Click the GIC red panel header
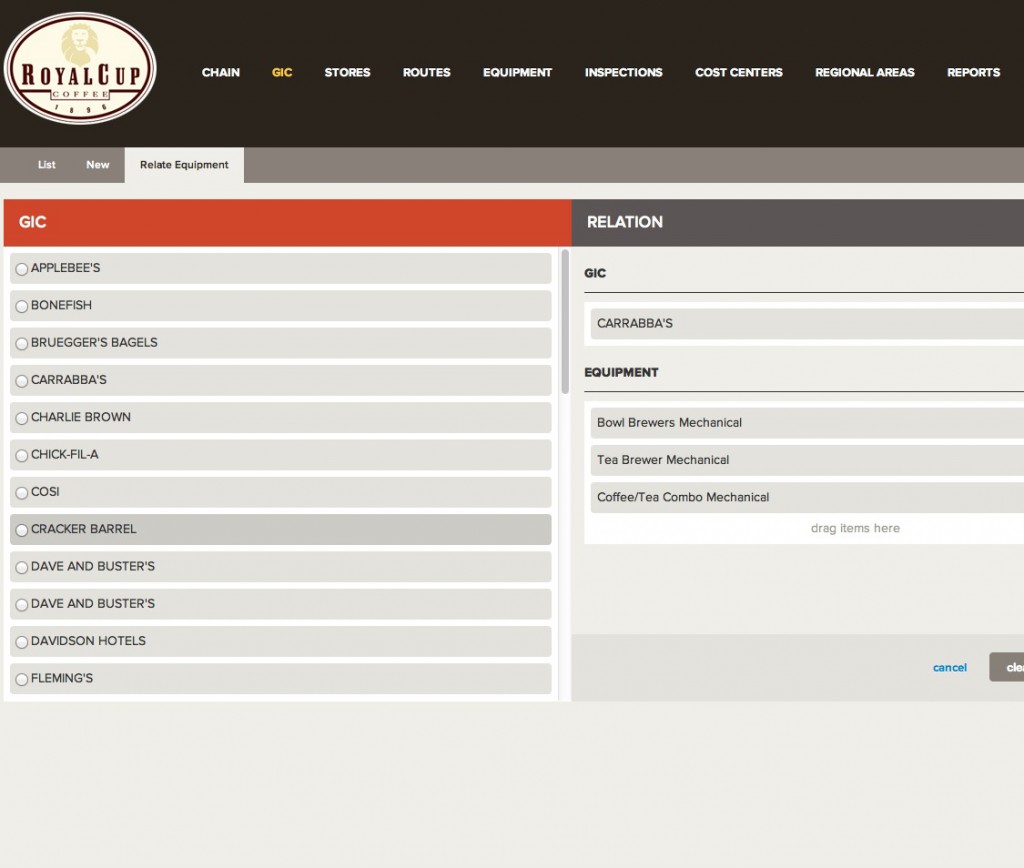Screen dimensions: 1024x868 click(x=287, y=223)
